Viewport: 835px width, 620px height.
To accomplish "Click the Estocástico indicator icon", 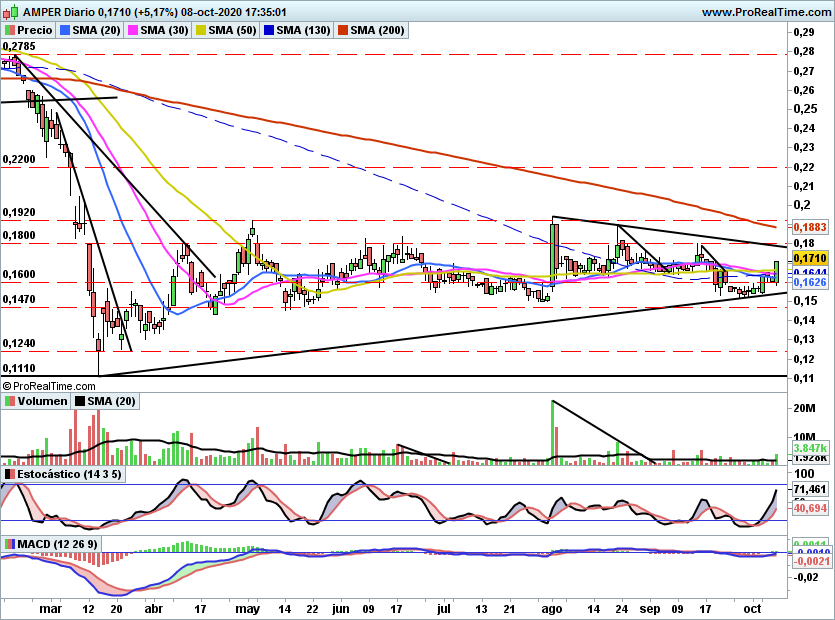I will pyautogui.click(x=10, y=474).
